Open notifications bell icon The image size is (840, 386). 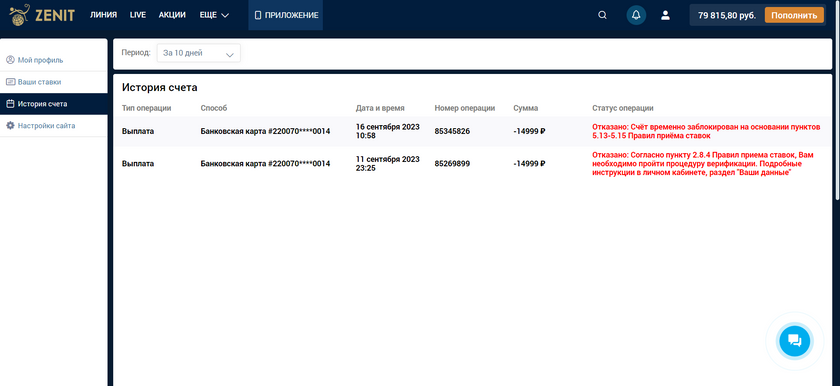(x=636, y=16)
